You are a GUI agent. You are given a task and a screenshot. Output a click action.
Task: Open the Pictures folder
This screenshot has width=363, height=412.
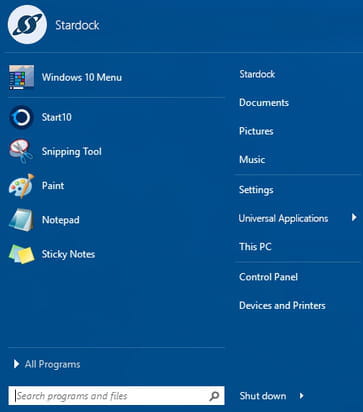pos(256,131)
